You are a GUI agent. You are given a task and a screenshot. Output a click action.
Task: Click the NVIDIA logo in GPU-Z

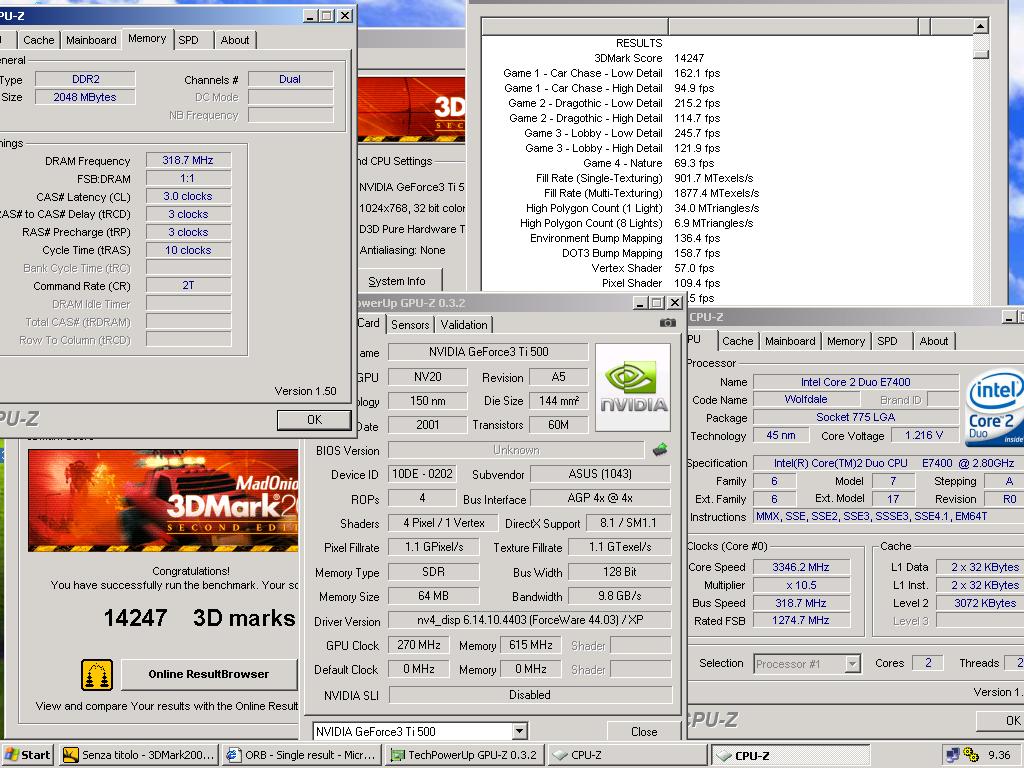click(633, 388)
